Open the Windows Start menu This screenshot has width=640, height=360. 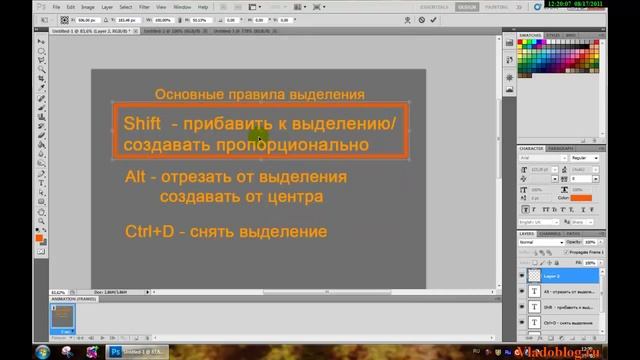(42, 352)
